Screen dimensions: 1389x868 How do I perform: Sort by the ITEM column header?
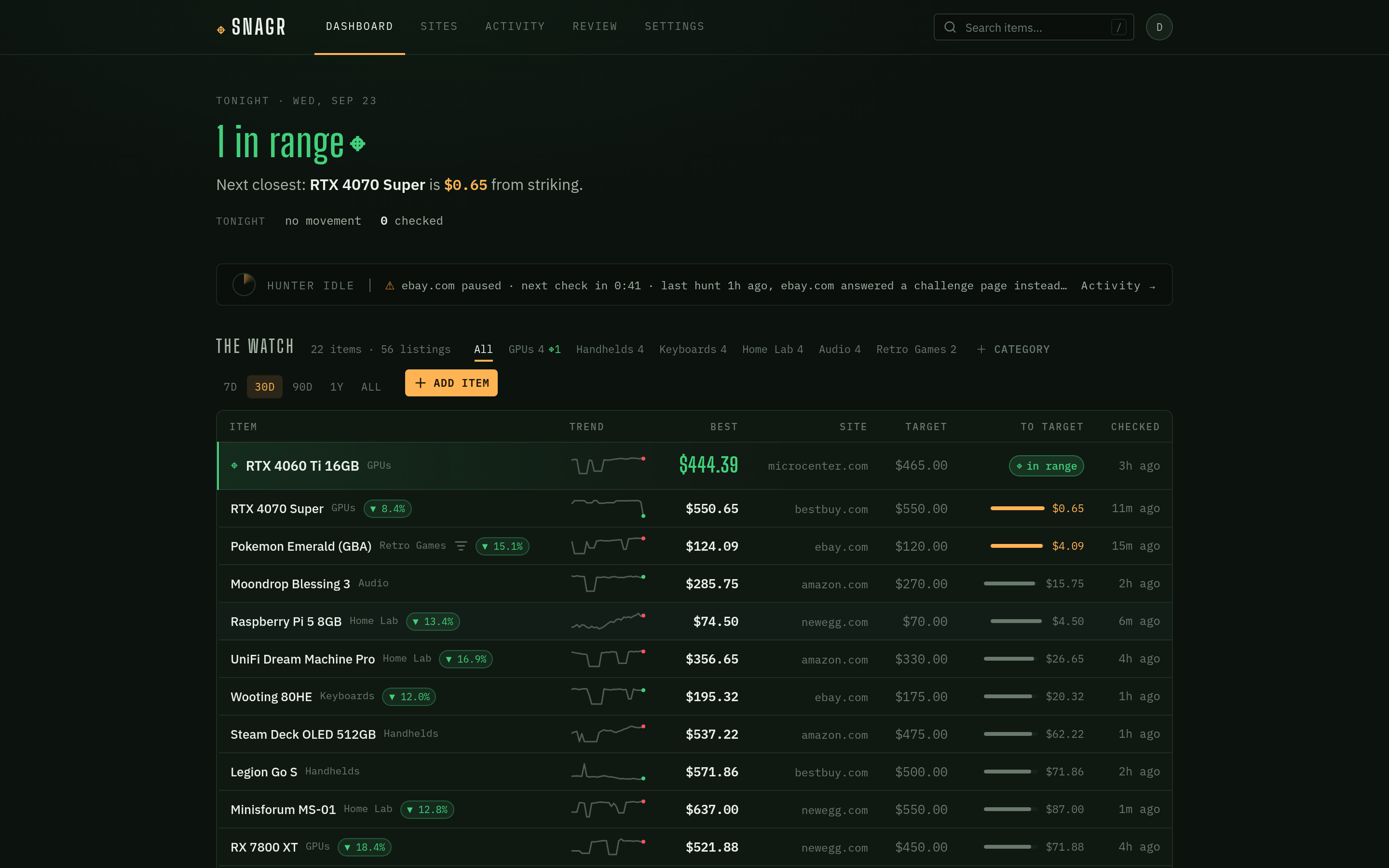244,427
